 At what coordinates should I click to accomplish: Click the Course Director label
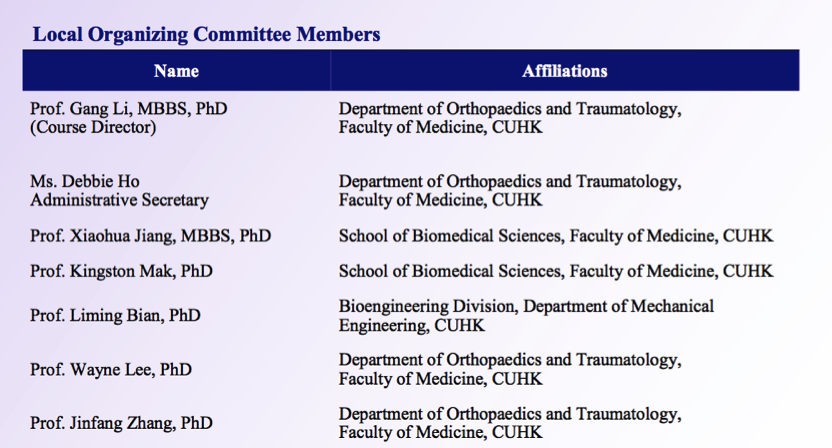pos(93,127)
